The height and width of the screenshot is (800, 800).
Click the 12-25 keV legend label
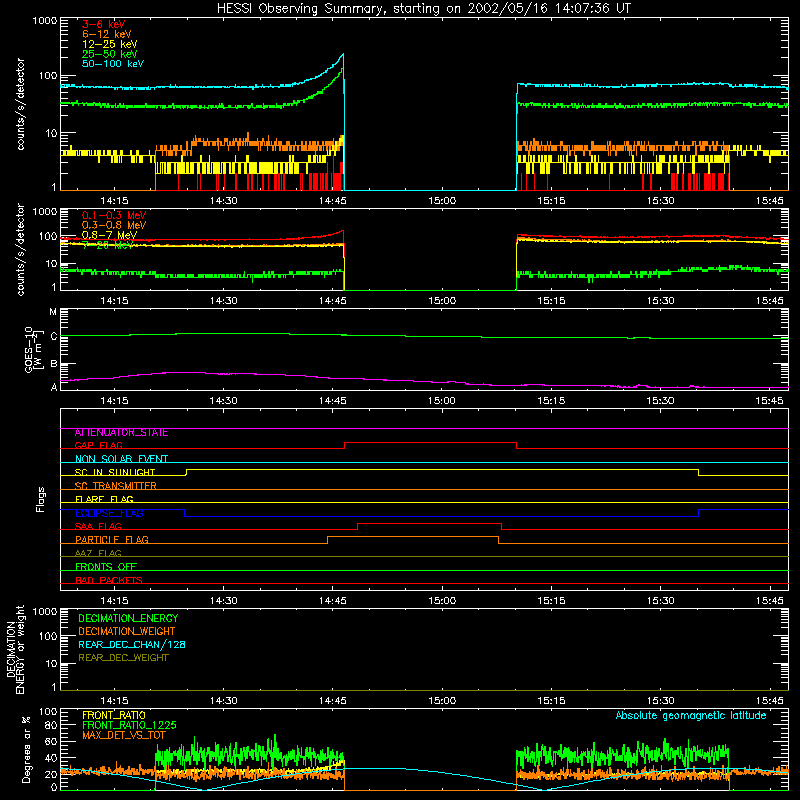[x=110, y=44]
